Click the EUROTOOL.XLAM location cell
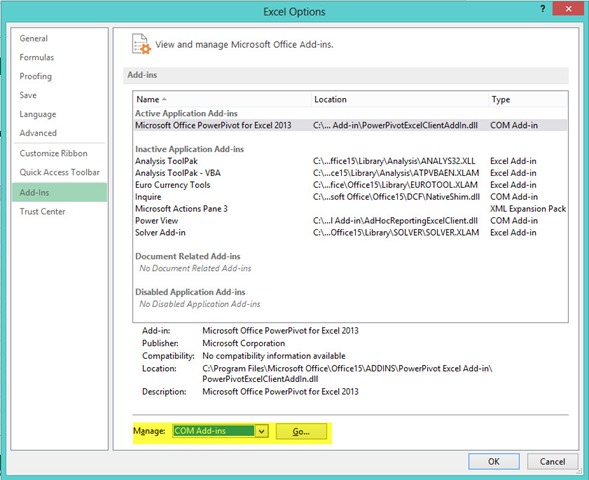This screenshot has width=589, height=480. tap(395, 185)
